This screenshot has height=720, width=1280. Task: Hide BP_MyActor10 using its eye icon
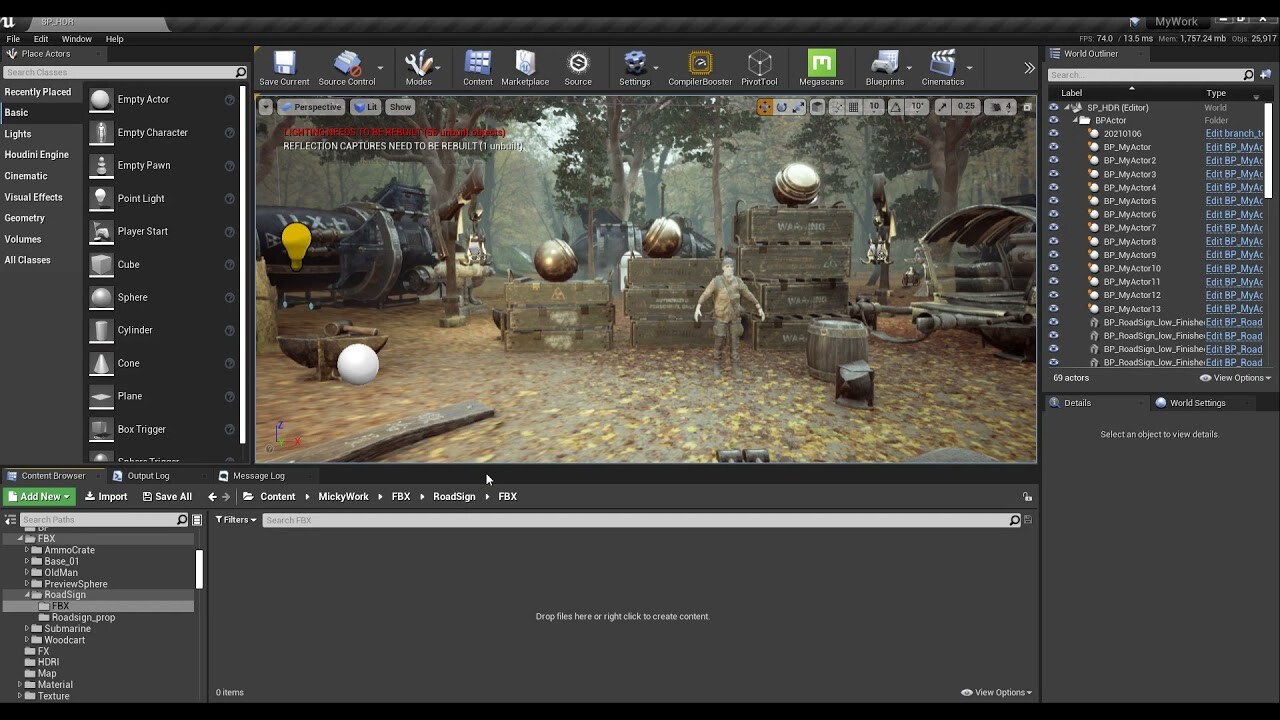[x=1053, y=268]
